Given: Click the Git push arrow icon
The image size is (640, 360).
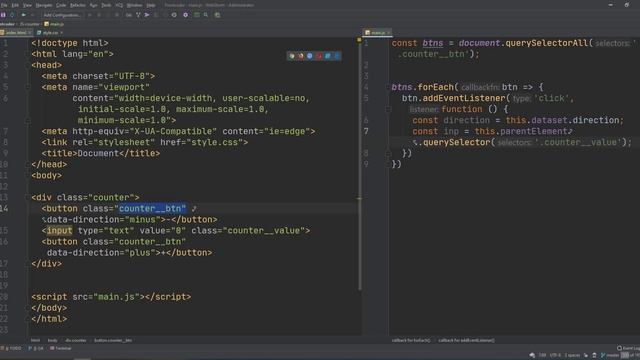Looking at the screenshot, I should (x=147, y=15).
